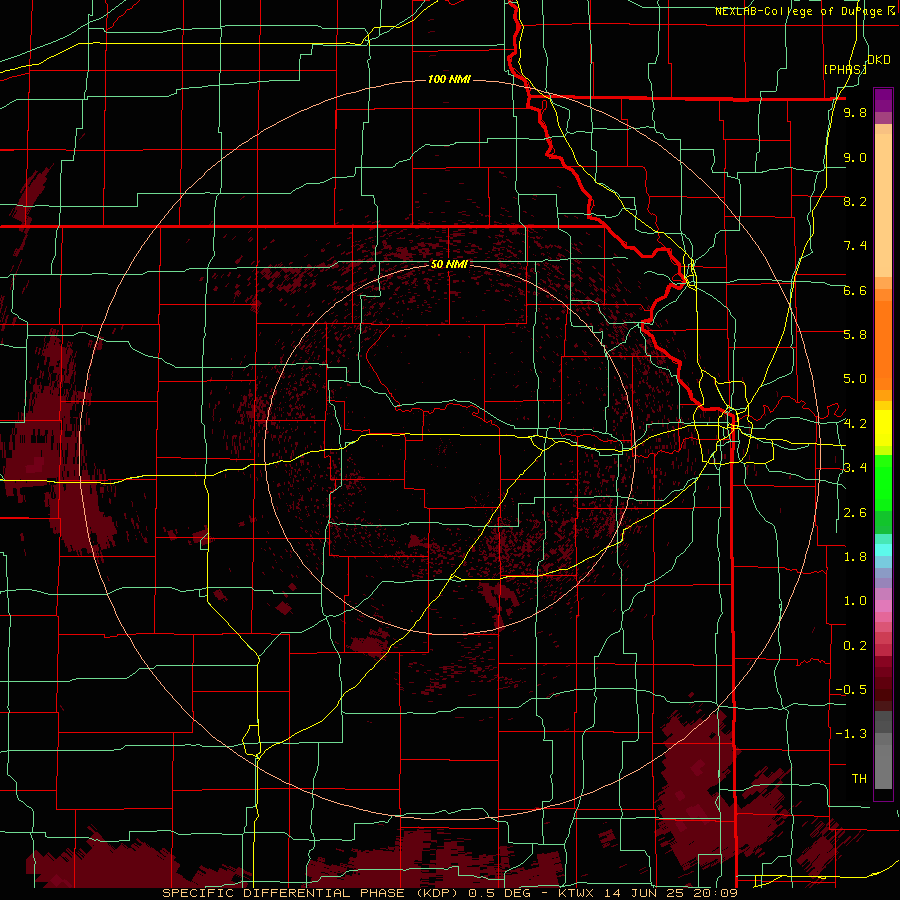Click the "6.6" color scale value
This screenshot has height=900, width=900.
click(855, 290)
